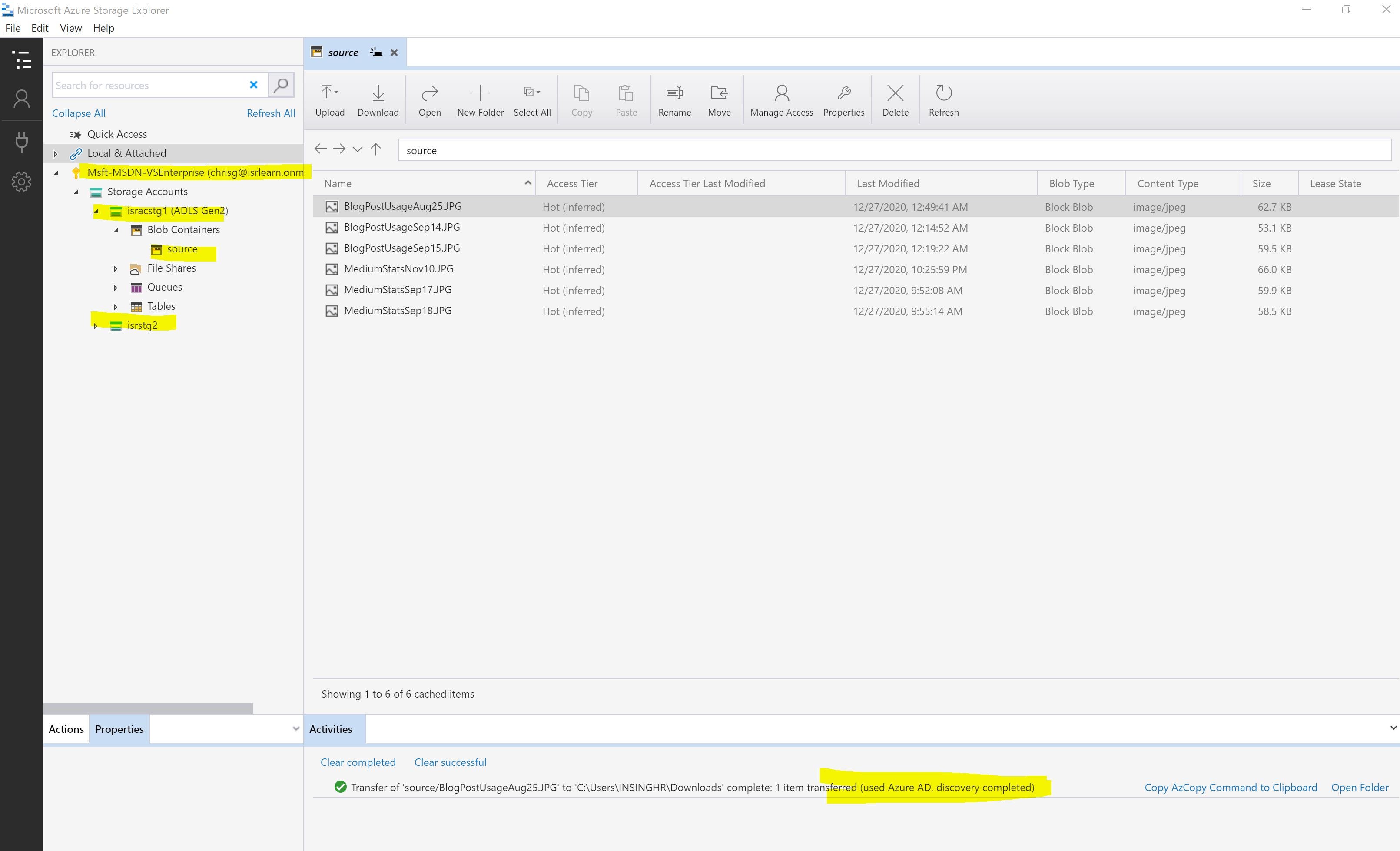Expand the Queues node
The height and width of the screenshot is (851, 1400).
[x=115, y=288]
